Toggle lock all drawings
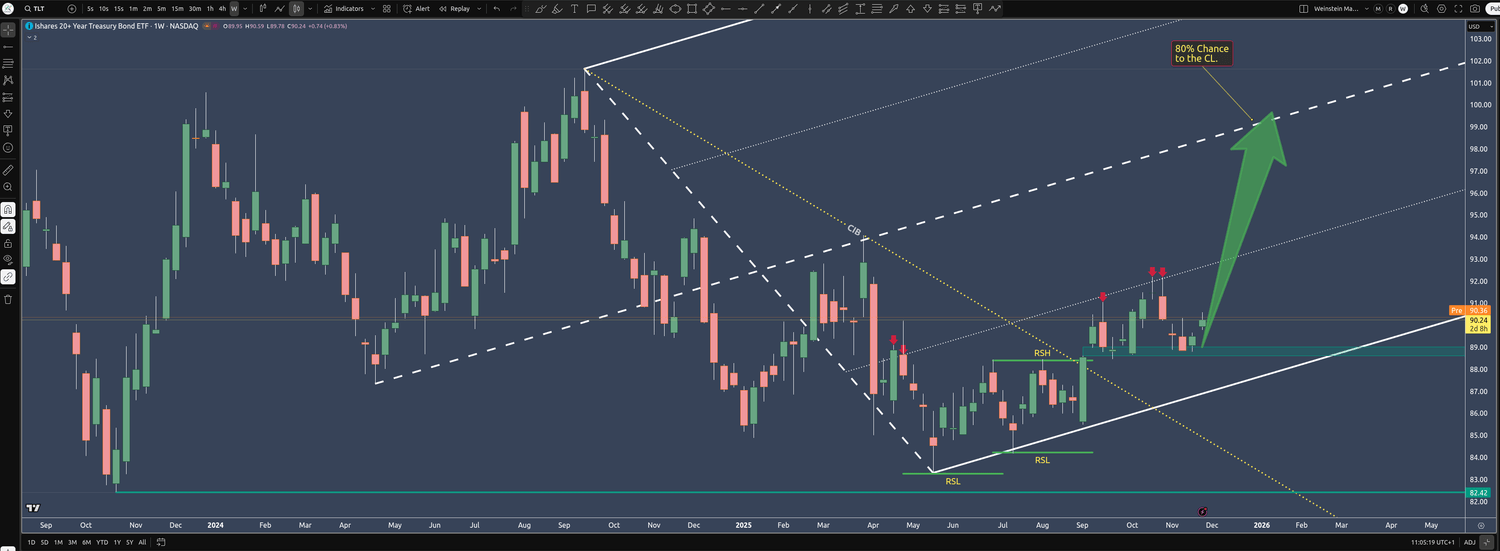 tap(8, 244)
